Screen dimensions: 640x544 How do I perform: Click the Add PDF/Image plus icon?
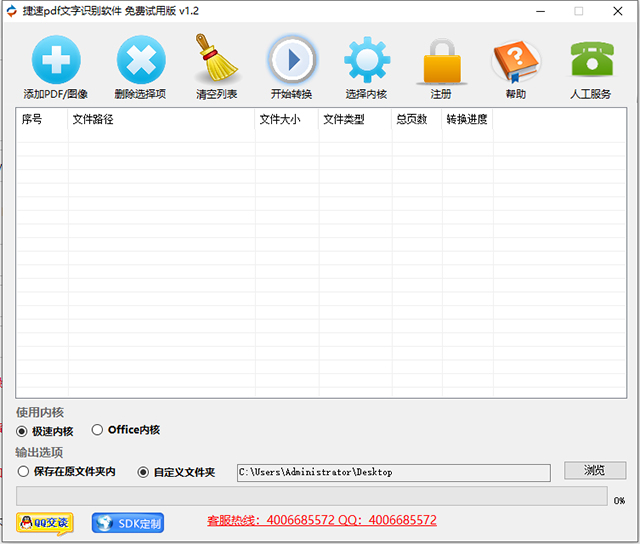point(56,60)
